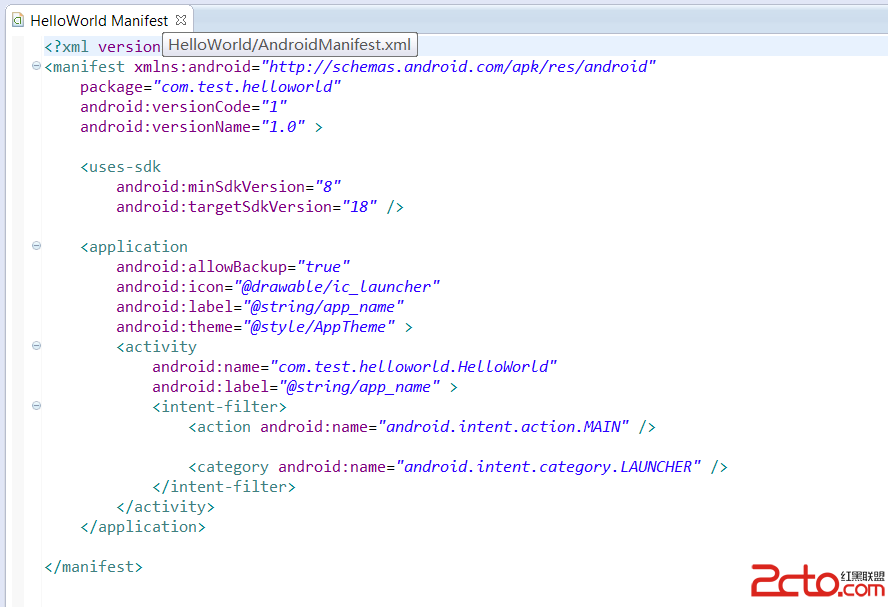Viewport: 888px width, 607px height.
Task: Click the android:minSdkVersion value "8"
Action: click(327, 187)
